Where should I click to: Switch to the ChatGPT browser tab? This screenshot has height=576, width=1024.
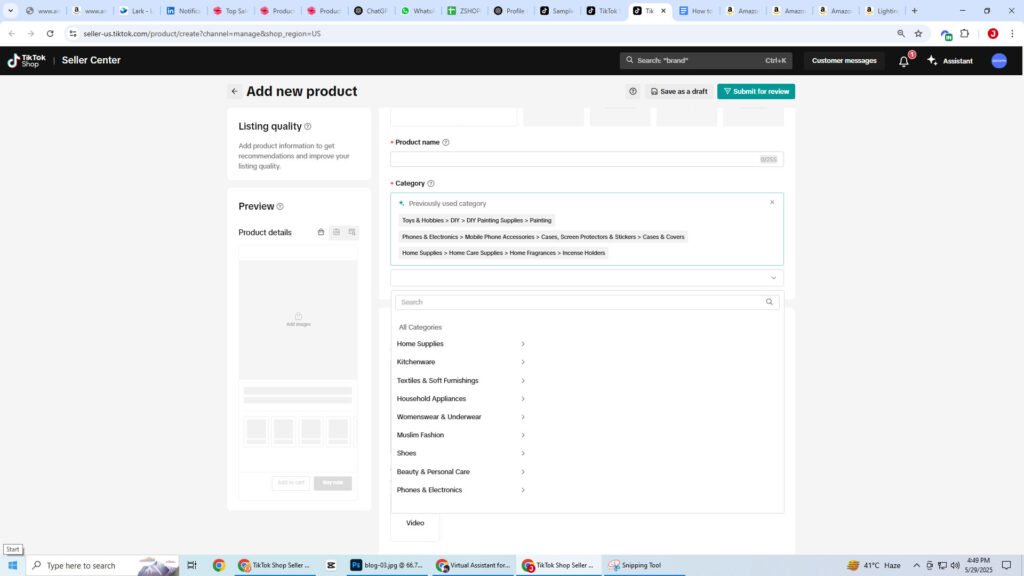(x=370, y=10)
